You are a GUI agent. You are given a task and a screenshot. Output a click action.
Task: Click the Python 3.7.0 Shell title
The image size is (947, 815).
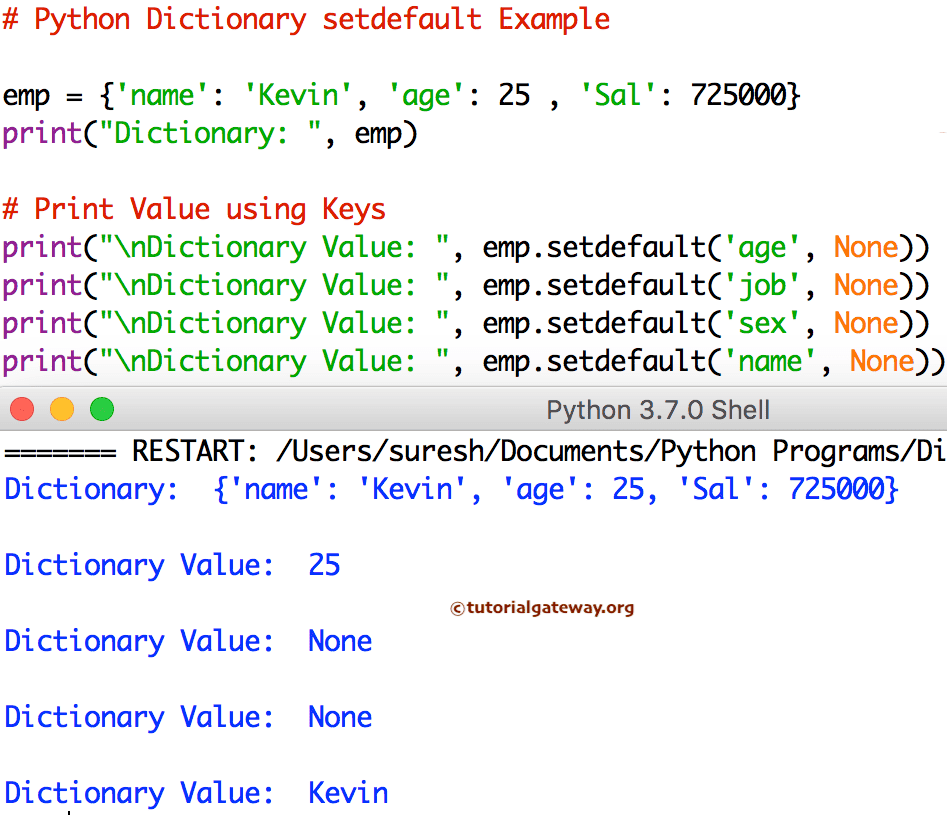(x=657, y=409)
